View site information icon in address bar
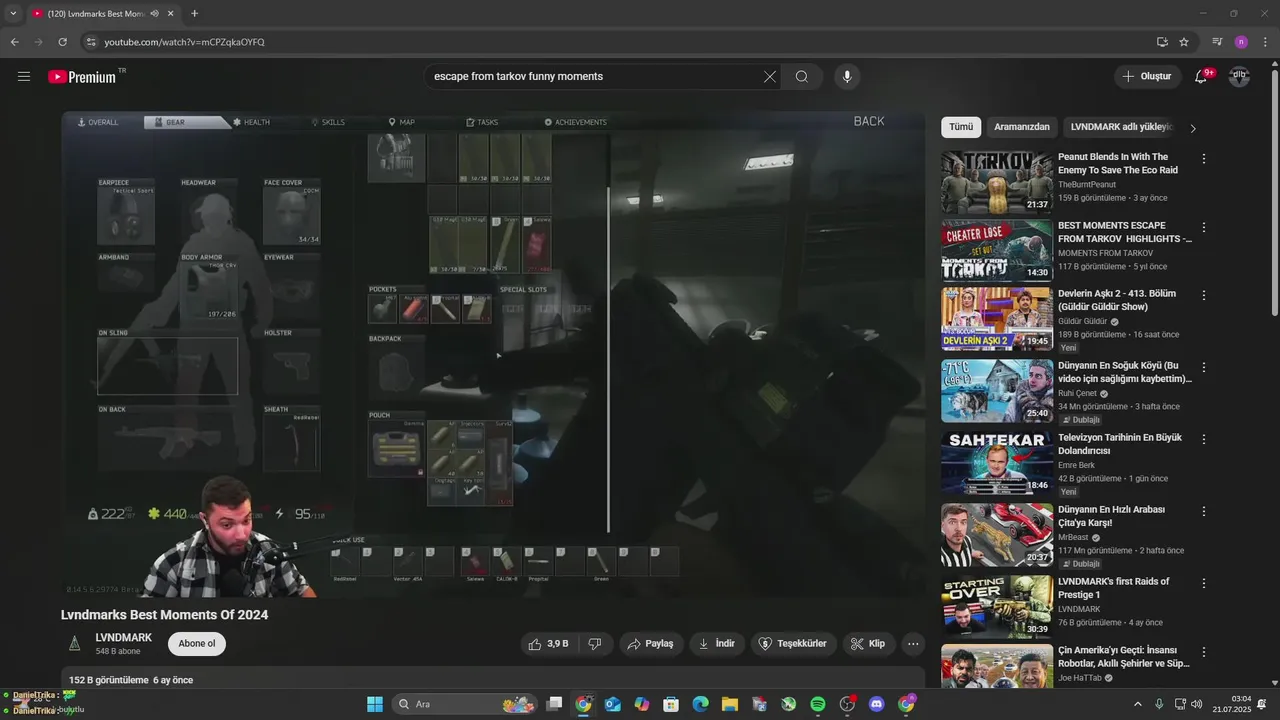This screenshot has width=1280, height=720. tap(91, 42)
